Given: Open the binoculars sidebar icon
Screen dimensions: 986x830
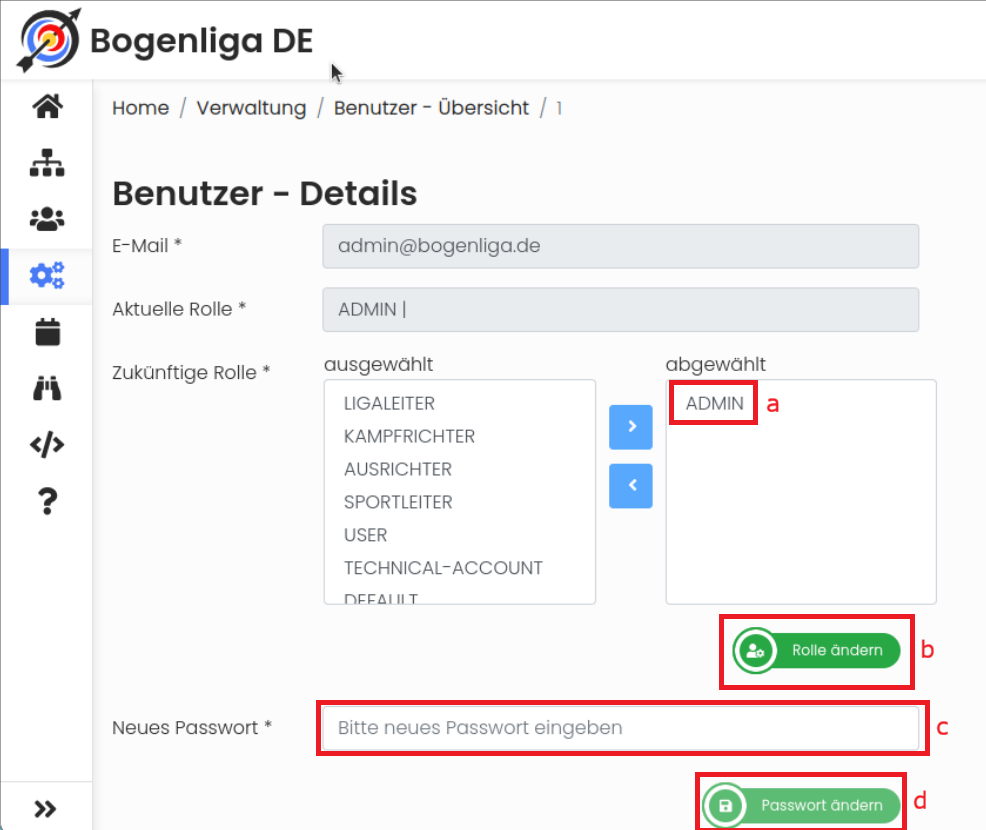Looking at the screenshot, I should pos(47,388).
